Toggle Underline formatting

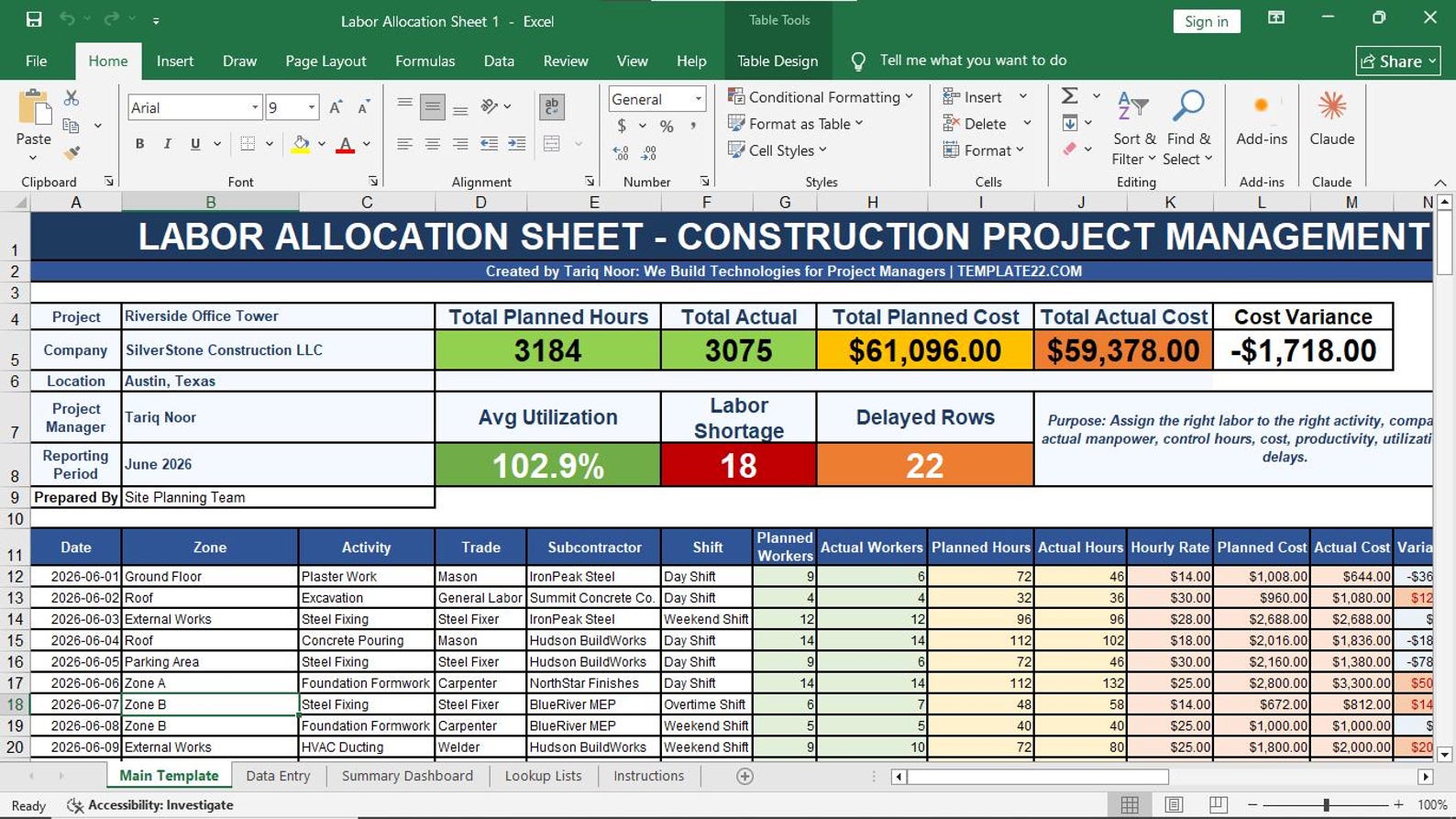[195, 144]
